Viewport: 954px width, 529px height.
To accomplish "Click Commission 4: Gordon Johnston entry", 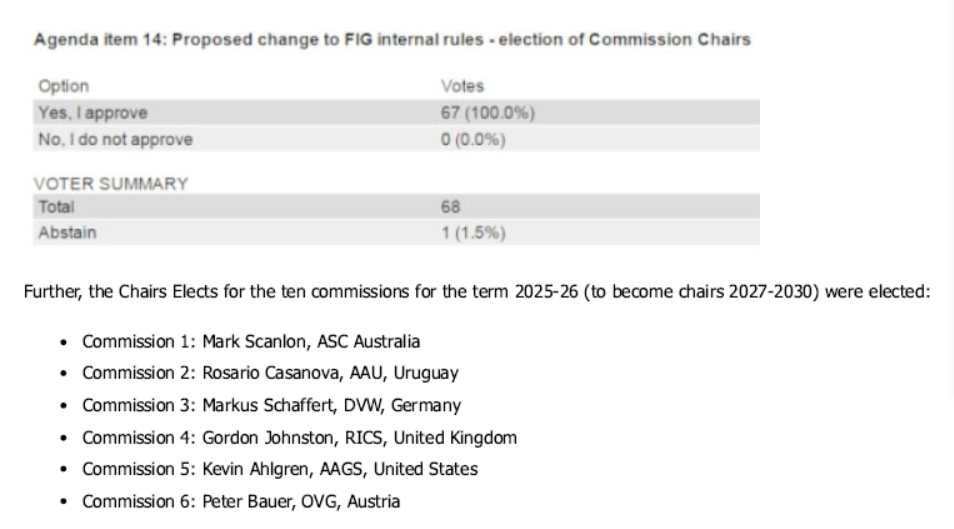I will 299,437.
